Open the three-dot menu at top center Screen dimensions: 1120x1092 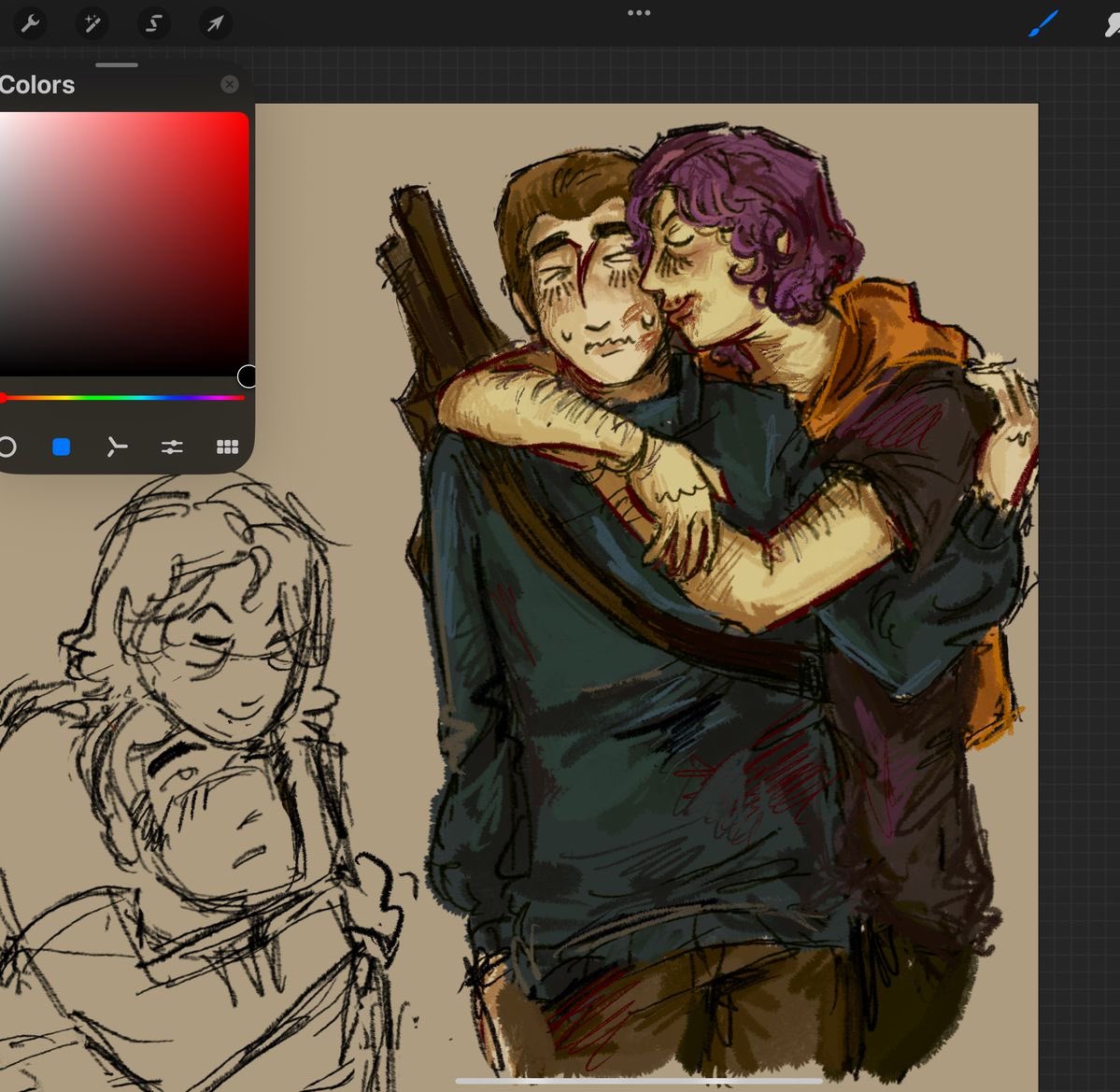pos(639,13)
